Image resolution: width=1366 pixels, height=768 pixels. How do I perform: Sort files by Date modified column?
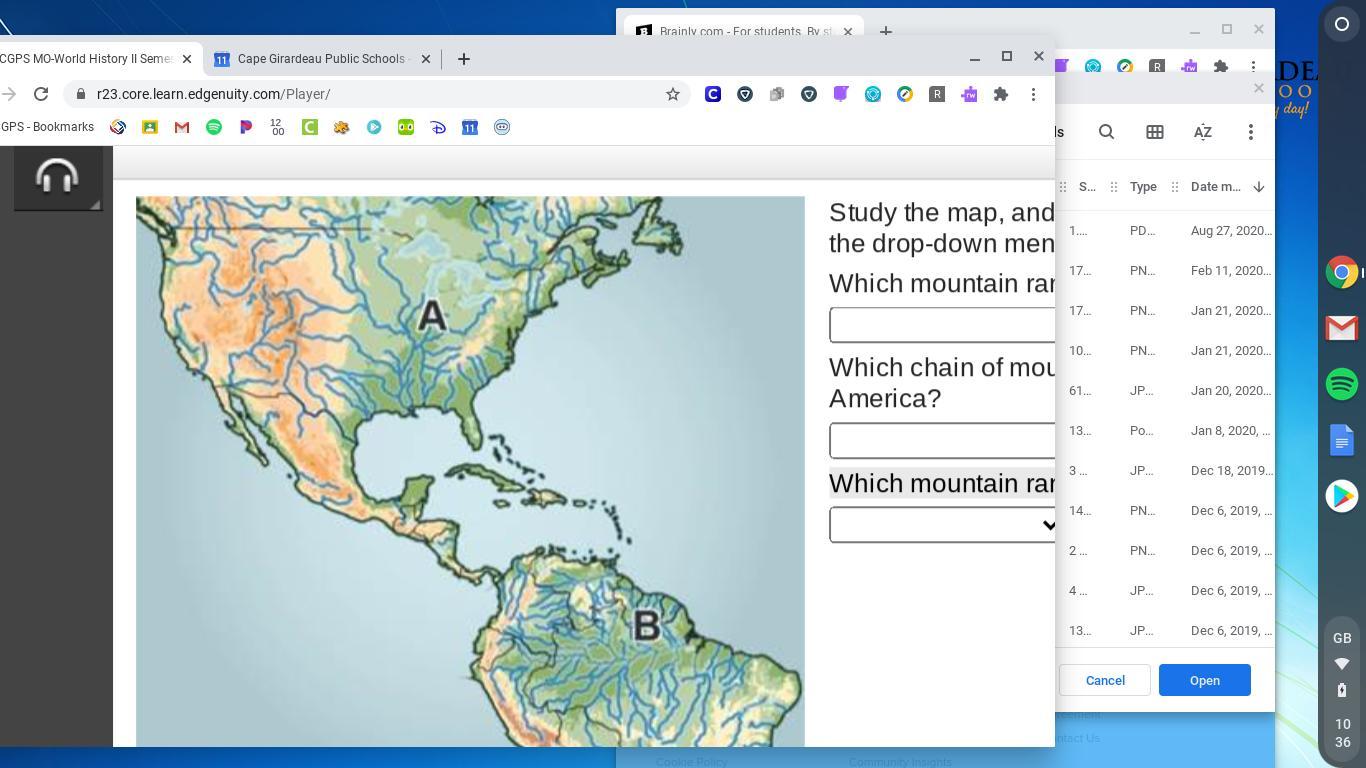point(1216,187)
